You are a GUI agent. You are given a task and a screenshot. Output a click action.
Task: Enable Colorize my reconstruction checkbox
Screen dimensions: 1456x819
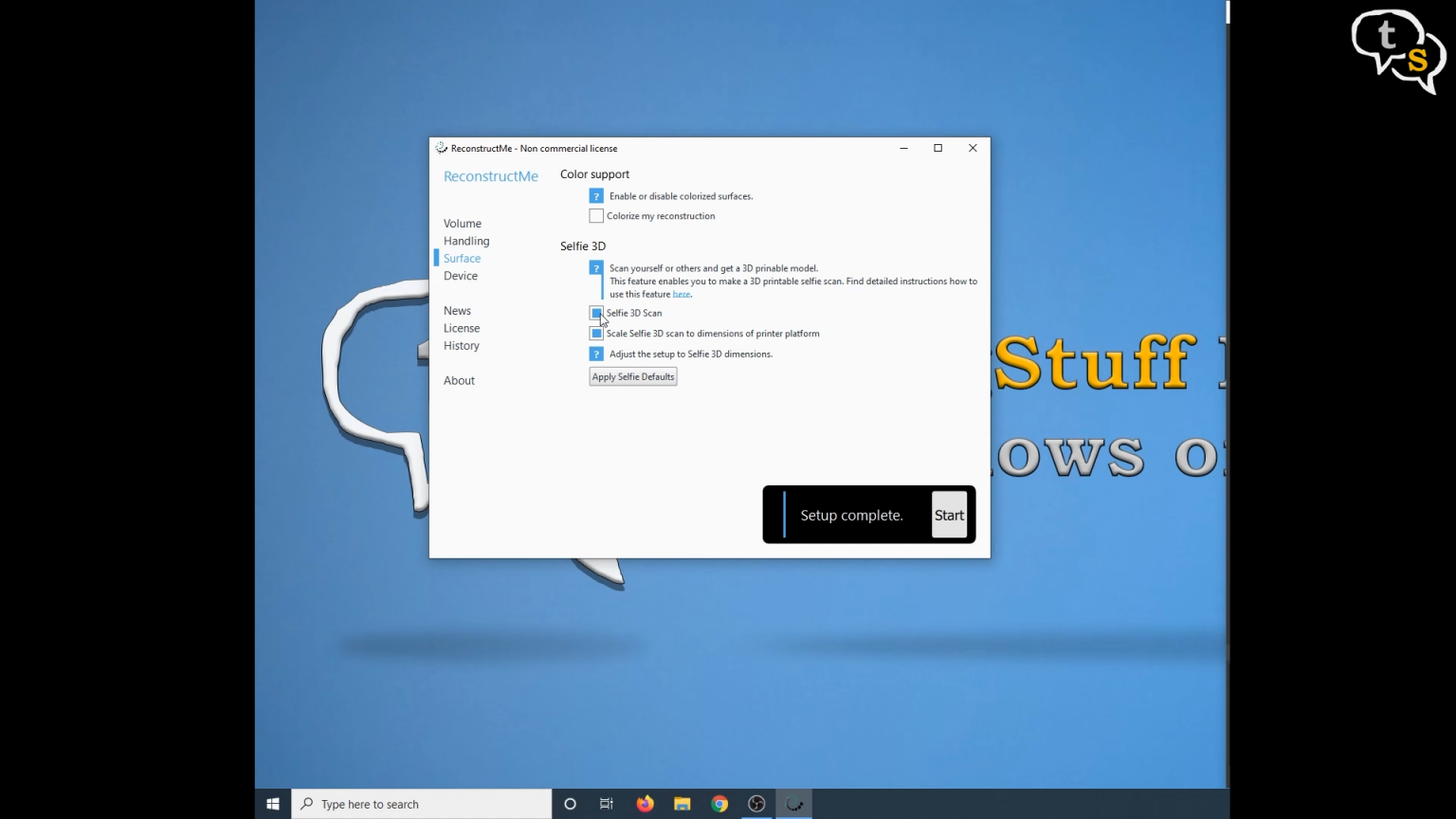point(596,216)
